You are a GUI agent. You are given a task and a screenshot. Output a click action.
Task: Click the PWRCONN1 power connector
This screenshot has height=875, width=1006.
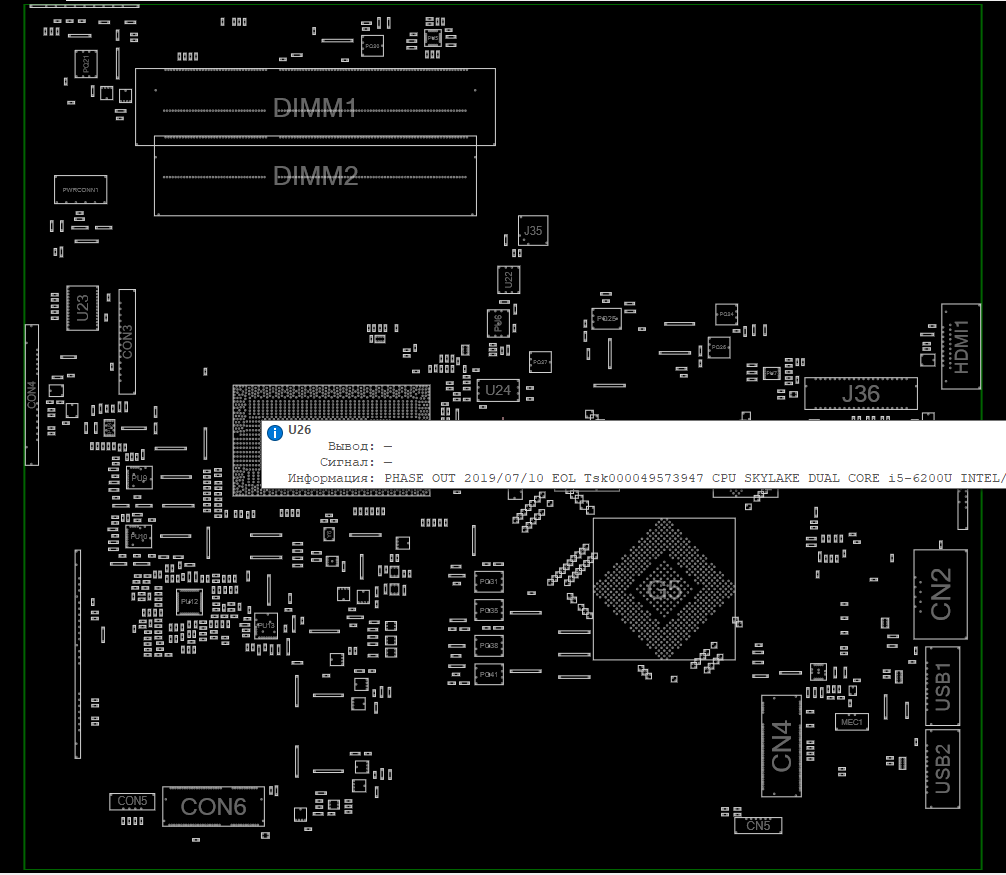[x=81, y=189]
